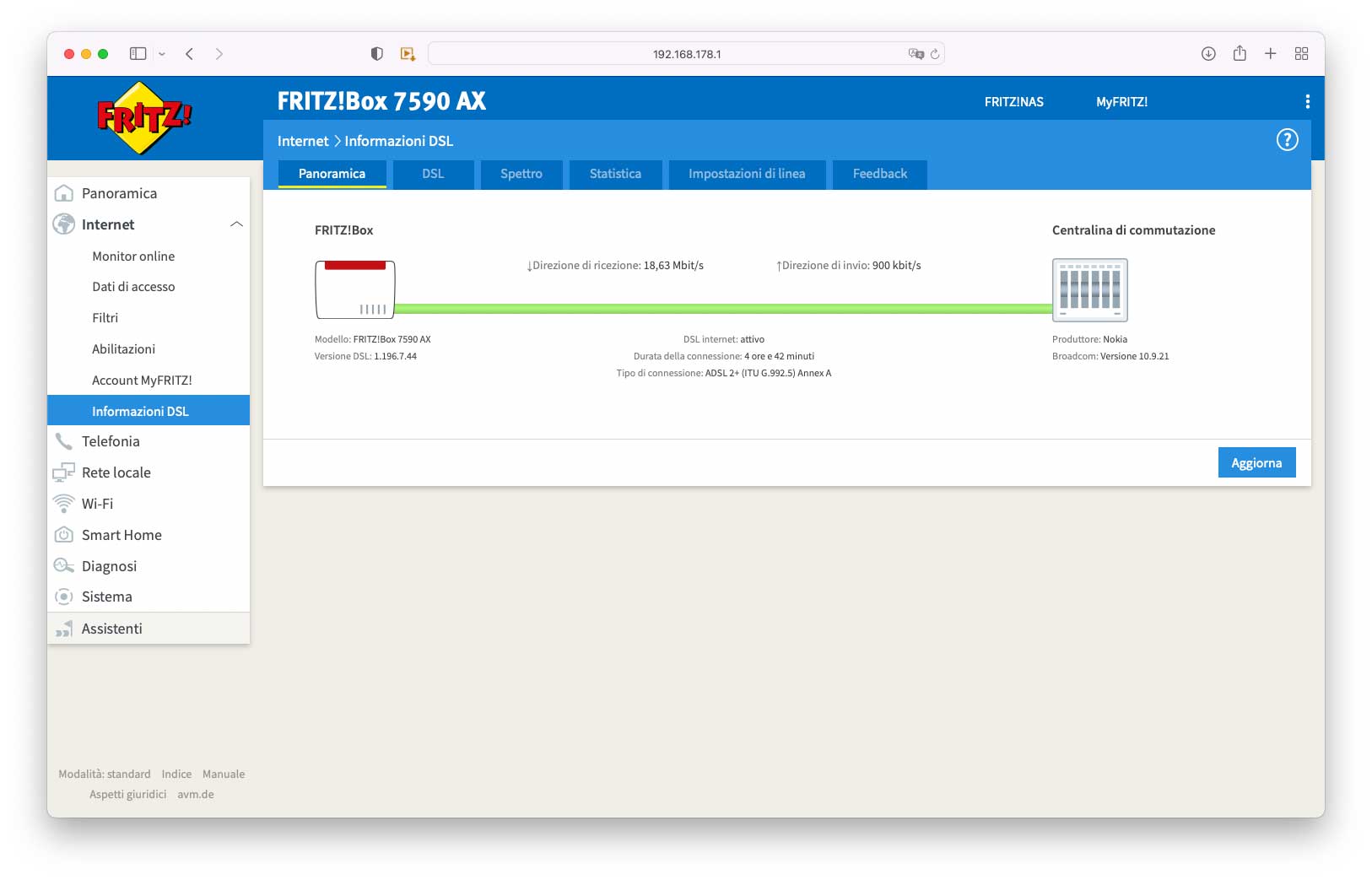Open the Impostazioni di linea tab
Viewport: 1372px width, 880px height.
[747, 174]
